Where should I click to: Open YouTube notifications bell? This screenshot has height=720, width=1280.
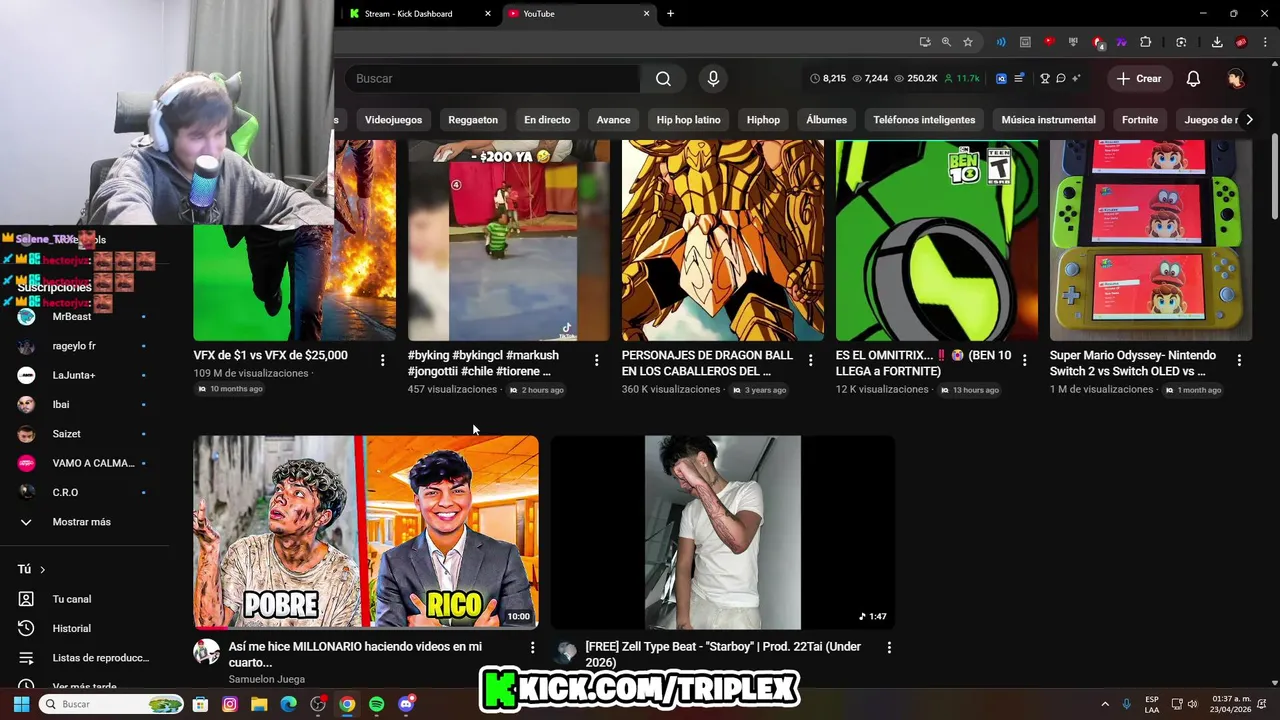click(1193, 78)
